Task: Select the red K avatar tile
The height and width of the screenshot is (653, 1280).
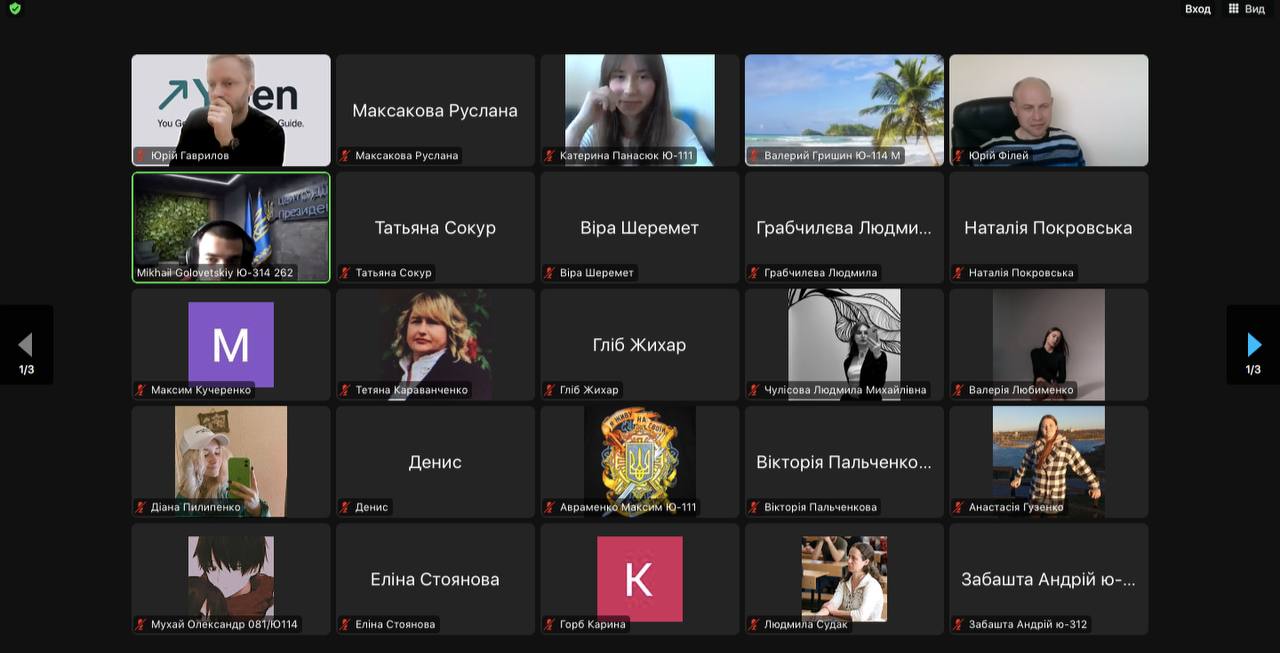Action: 640,578
